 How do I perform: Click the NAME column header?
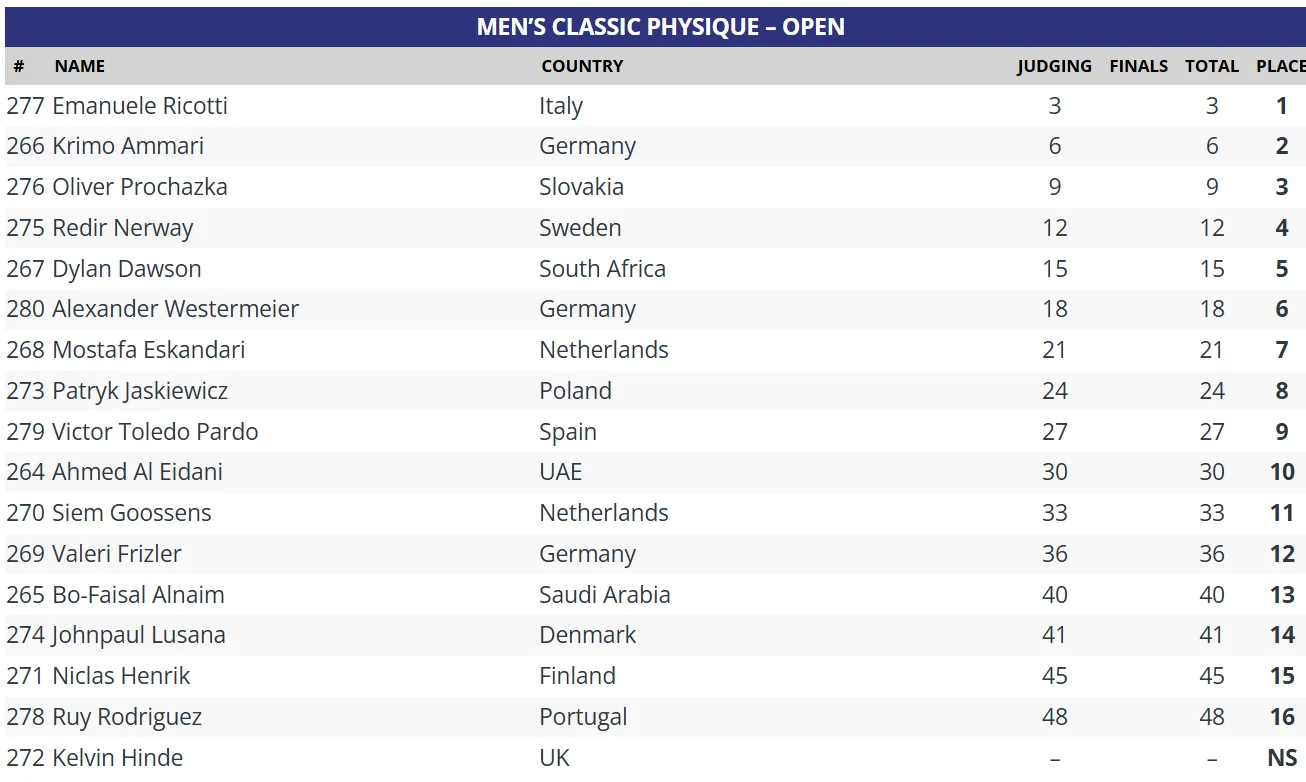pos(80,66)
